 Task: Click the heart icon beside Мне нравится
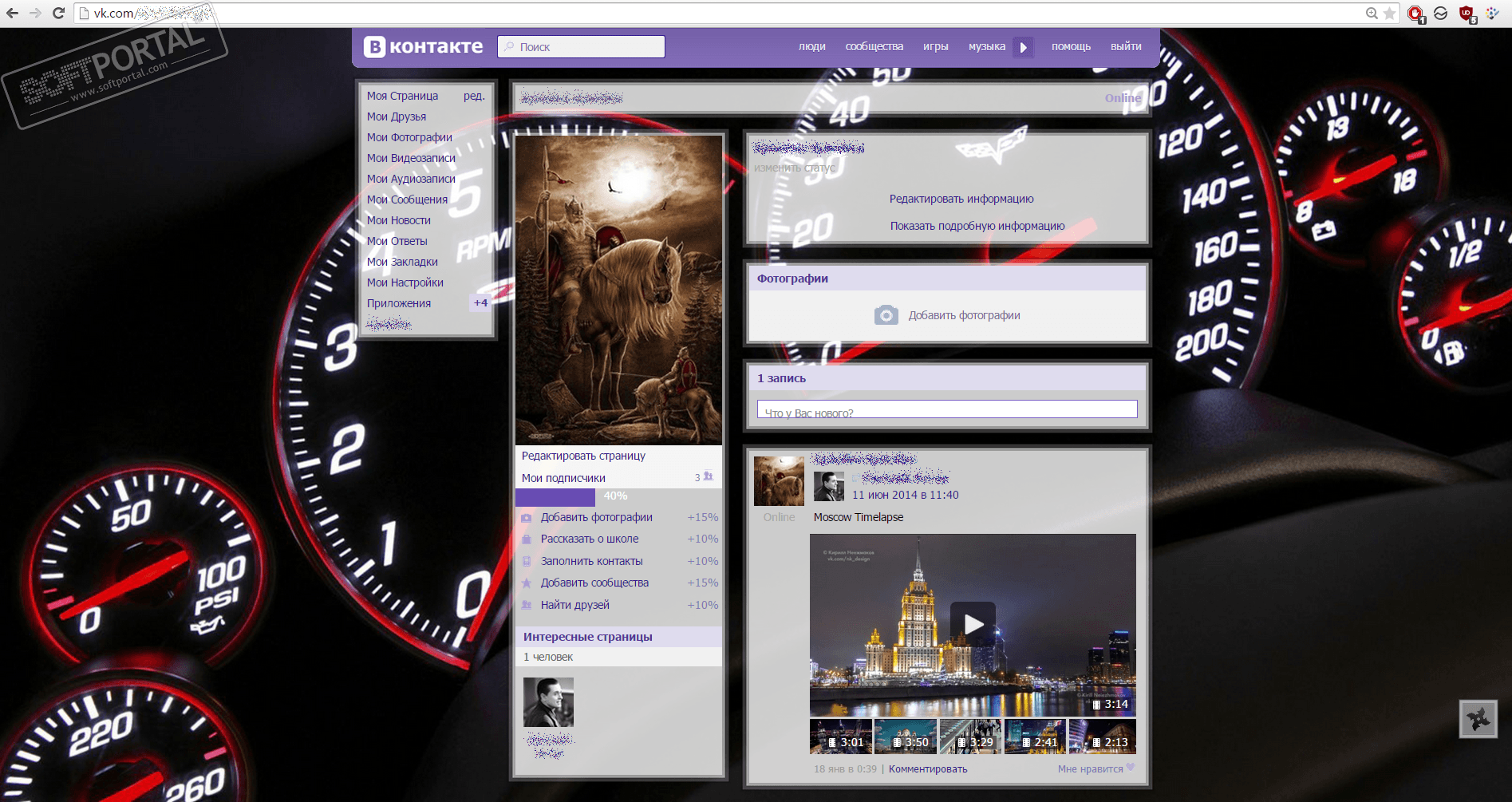(1131, 768)
